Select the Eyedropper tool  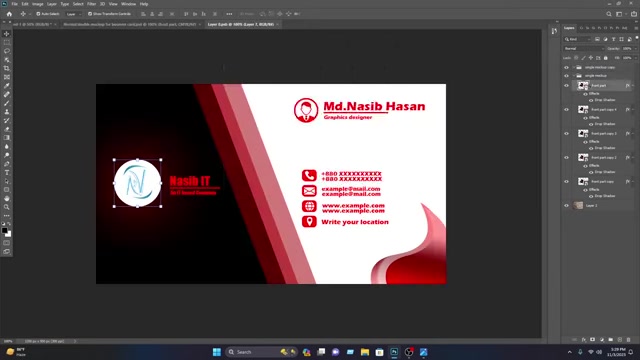(7, 86)
